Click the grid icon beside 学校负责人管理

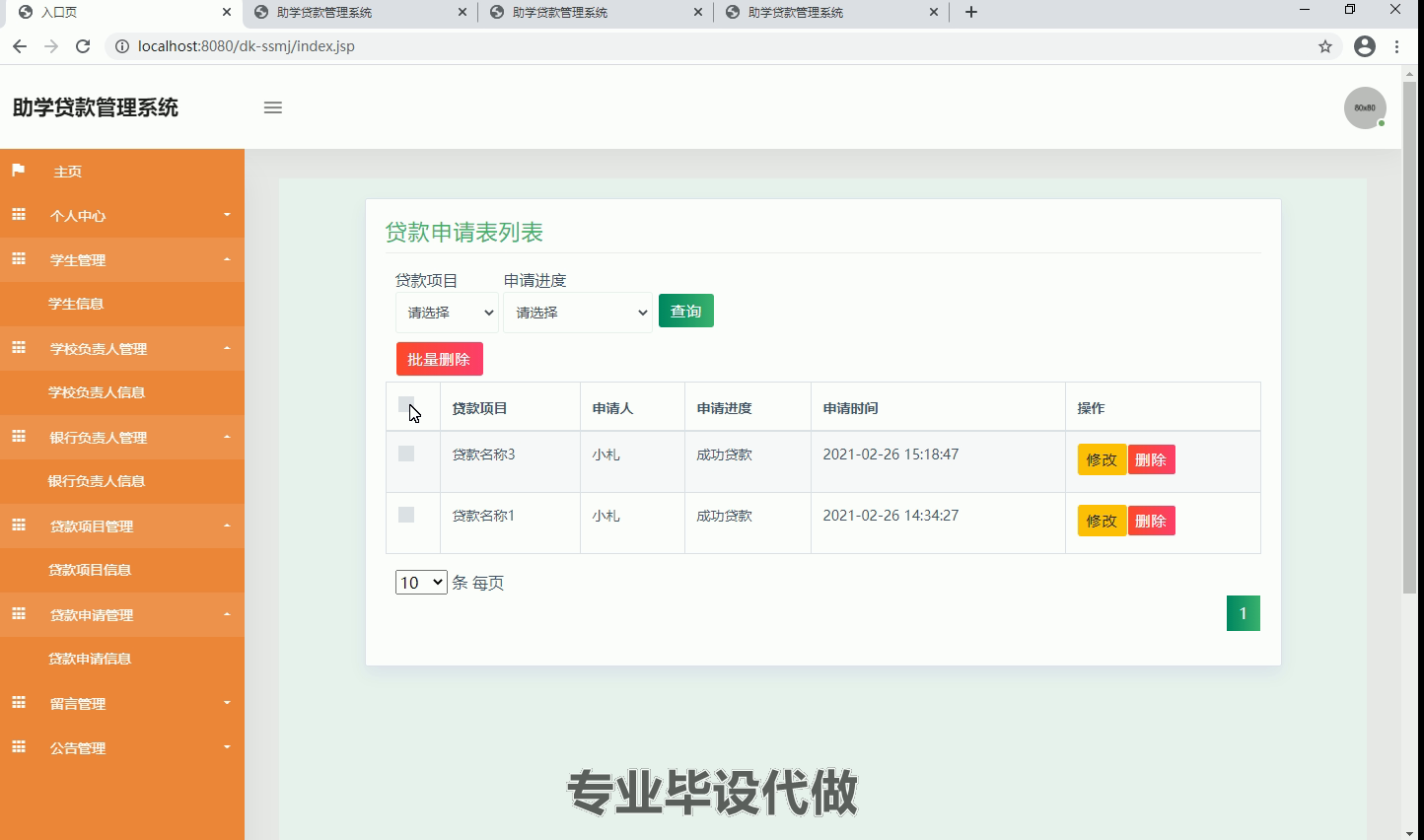coord(19,348)
